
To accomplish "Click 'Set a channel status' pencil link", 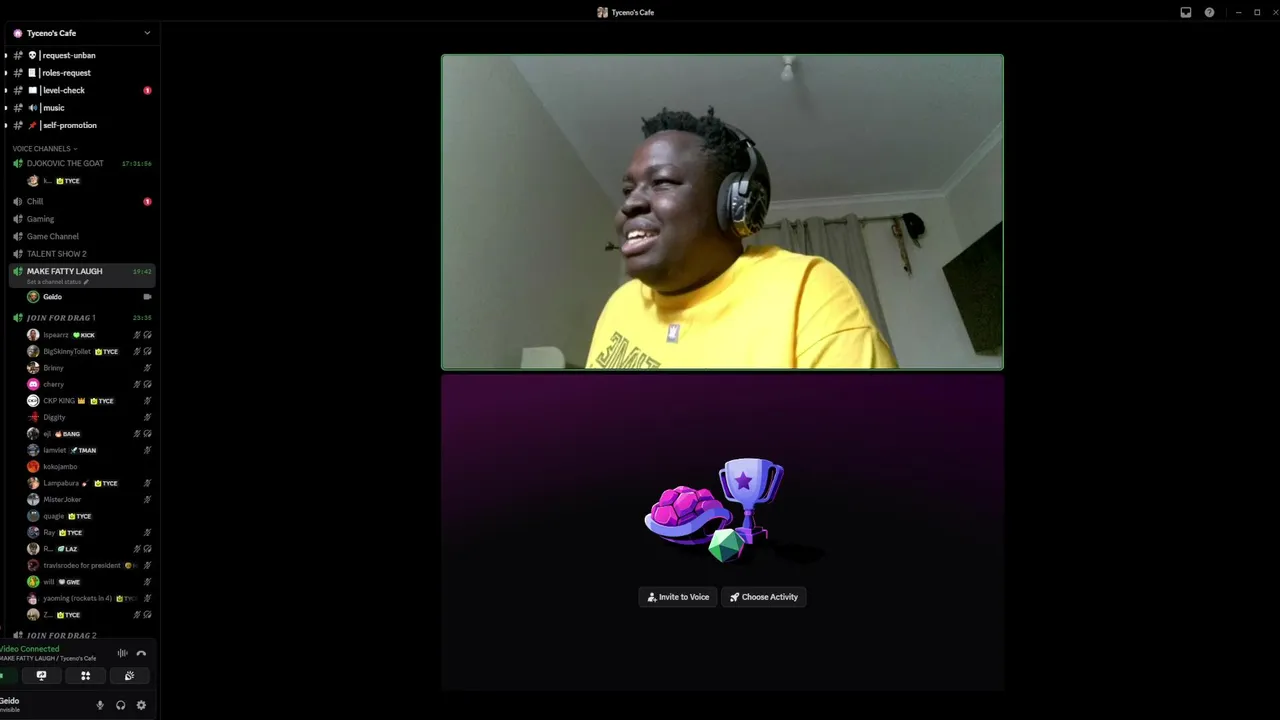I will tap(58, 282).
